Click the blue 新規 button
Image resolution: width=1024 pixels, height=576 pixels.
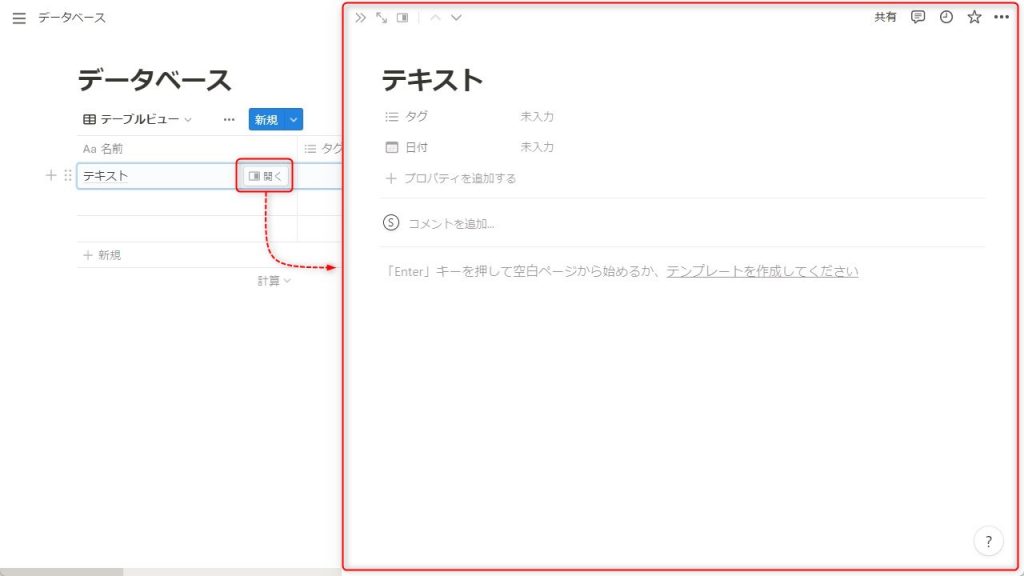(266, 120)
